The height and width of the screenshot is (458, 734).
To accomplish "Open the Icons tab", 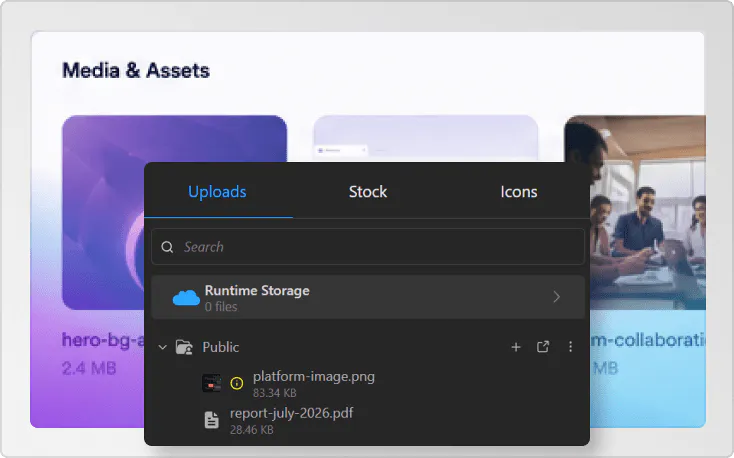I will (x=519, y=192).
